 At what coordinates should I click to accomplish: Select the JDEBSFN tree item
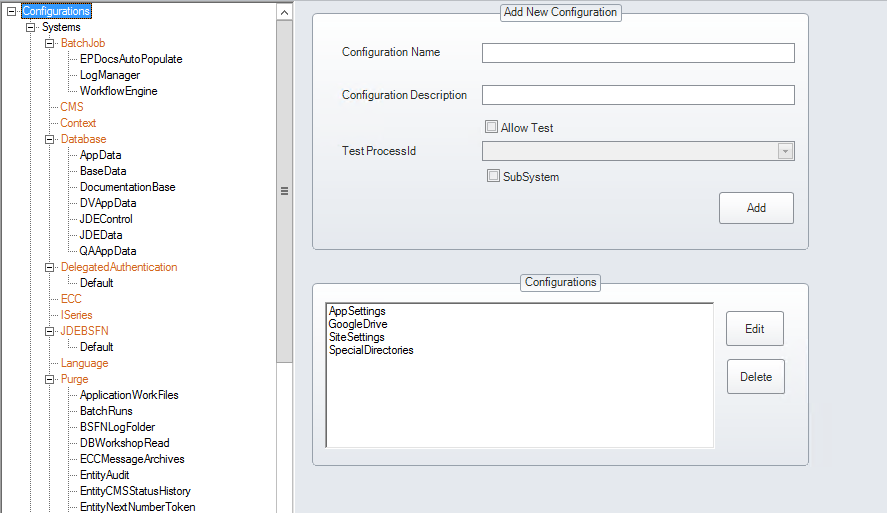tap(84, 331)
